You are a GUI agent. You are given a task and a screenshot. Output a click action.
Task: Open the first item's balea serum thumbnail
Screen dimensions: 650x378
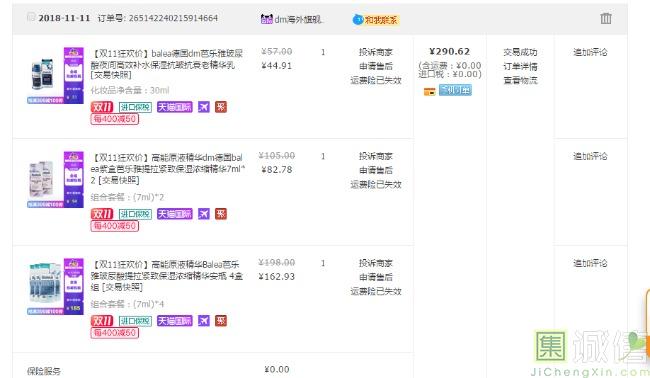click(x=56, y=75)
